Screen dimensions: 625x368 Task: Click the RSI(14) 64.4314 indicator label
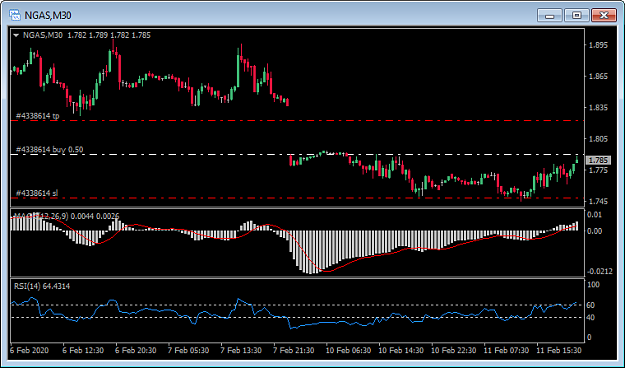pos(42,286)
